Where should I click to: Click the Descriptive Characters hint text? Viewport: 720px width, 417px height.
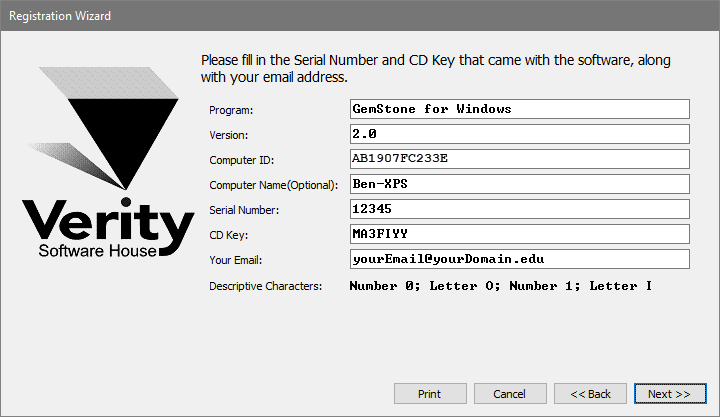click(500, 286)
